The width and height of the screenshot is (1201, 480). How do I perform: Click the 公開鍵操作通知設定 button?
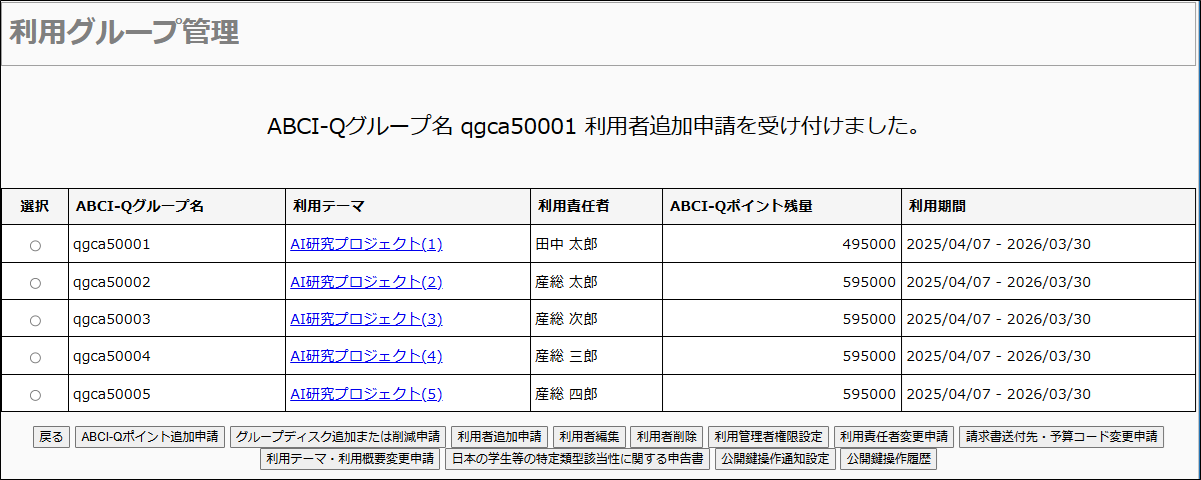775,460
